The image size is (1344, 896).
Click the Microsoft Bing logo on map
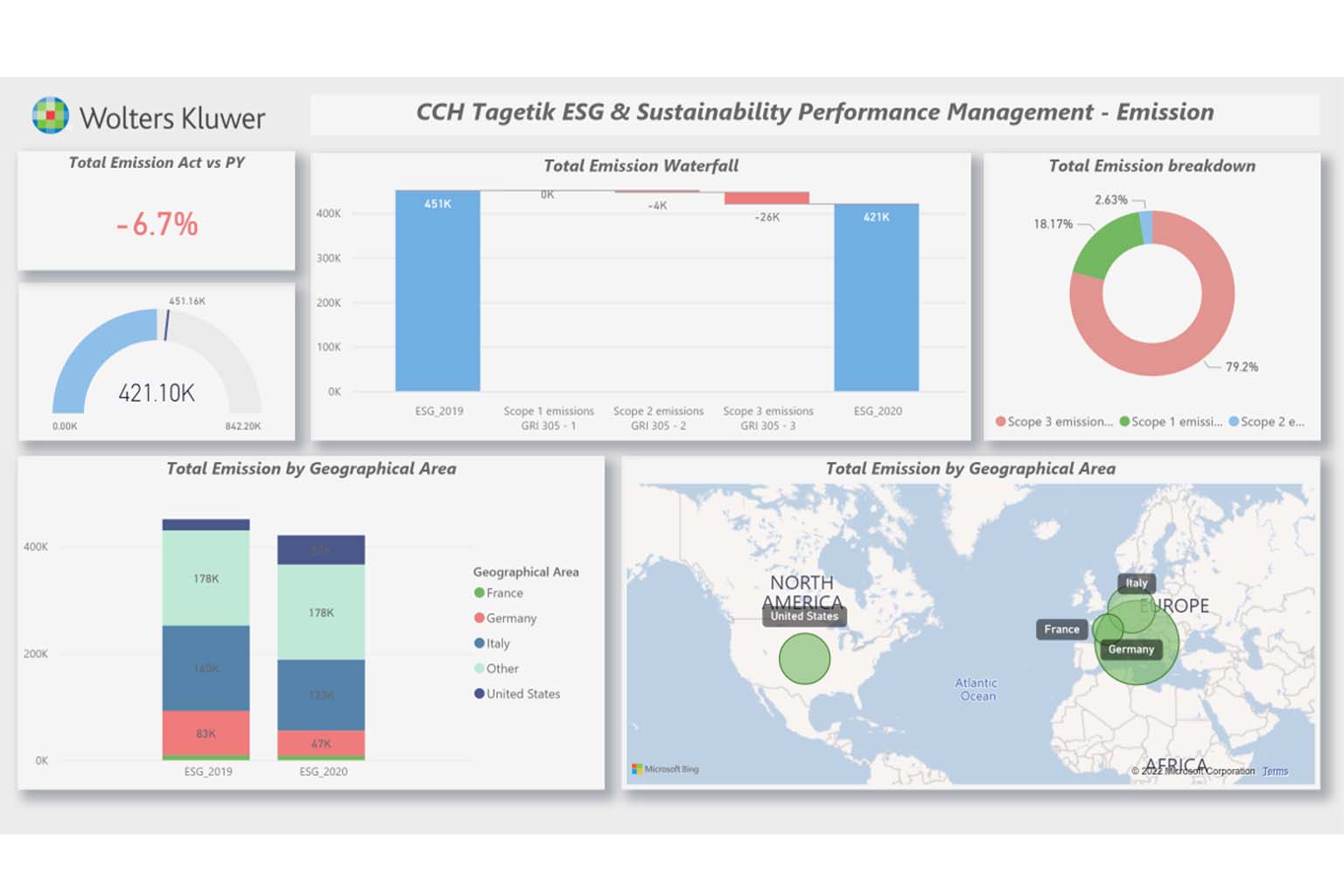pos(665,769)
